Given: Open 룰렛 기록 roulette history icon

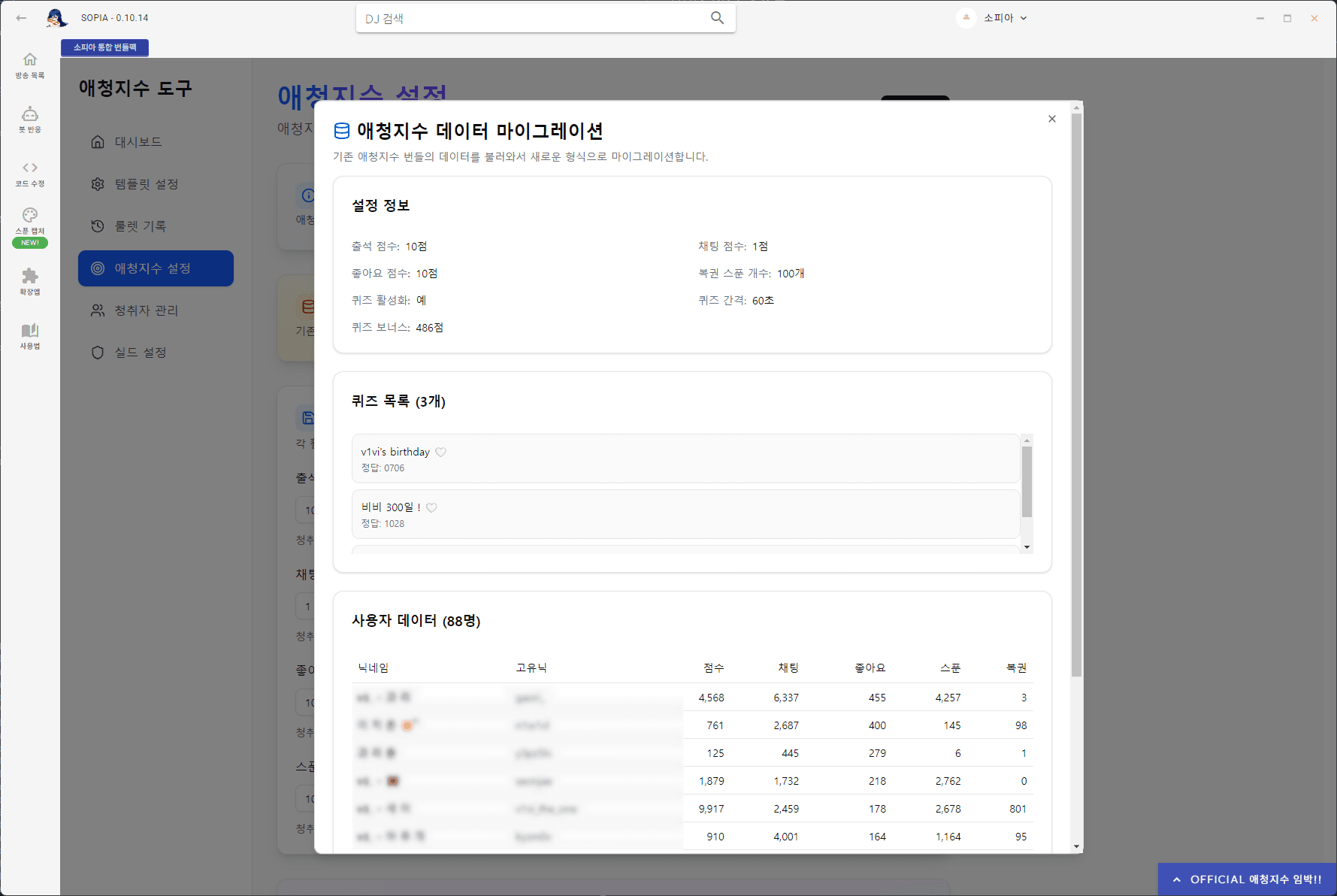Looking at the screenshot, I should (x=98, y=226).
